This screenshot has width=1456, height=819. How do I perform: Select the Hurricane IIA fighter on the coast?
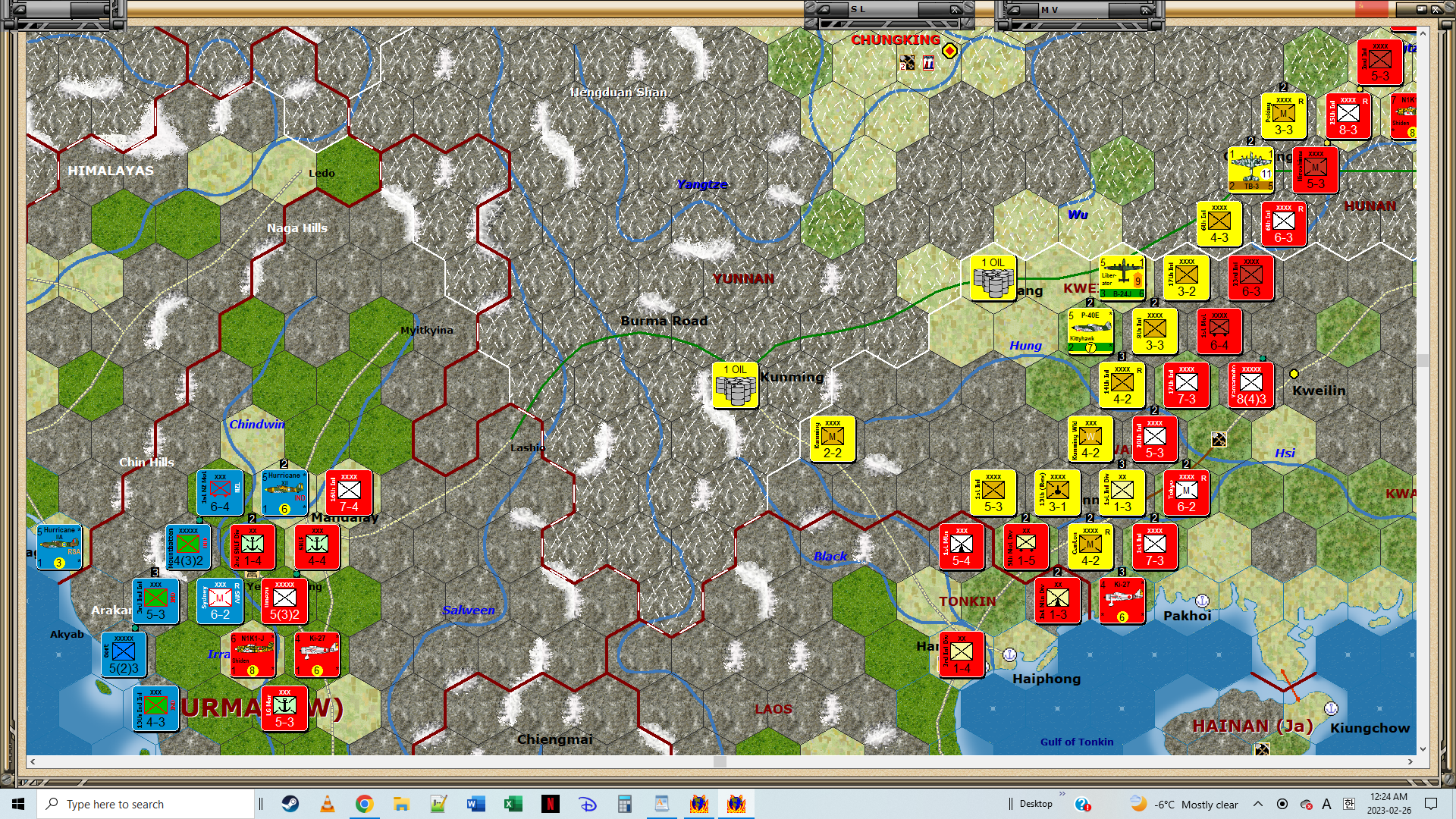pyautogui.click(x=59, y=547)
